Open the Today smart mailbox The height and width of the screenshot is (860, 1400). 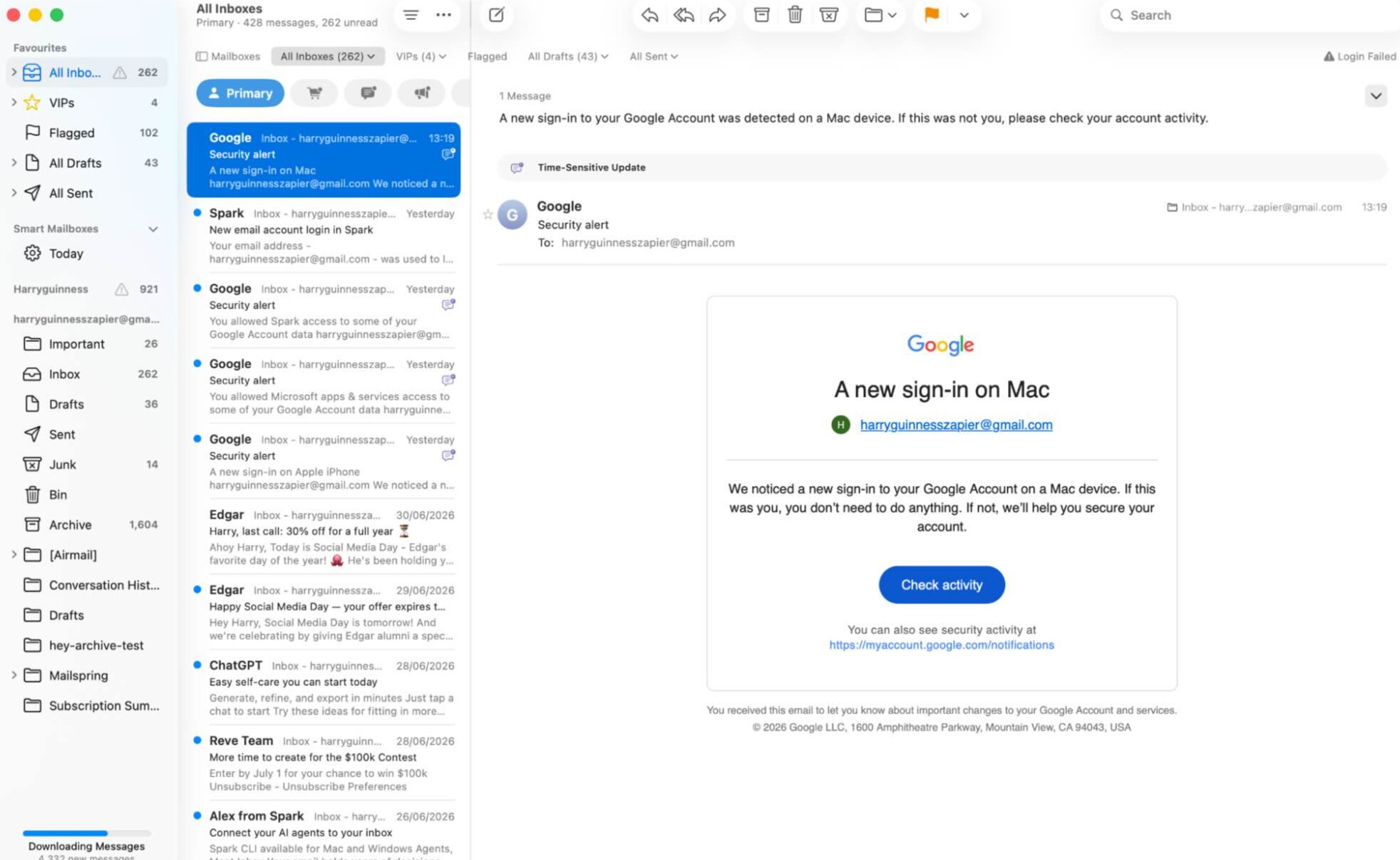pyautogui.click(x=88, y=254)
